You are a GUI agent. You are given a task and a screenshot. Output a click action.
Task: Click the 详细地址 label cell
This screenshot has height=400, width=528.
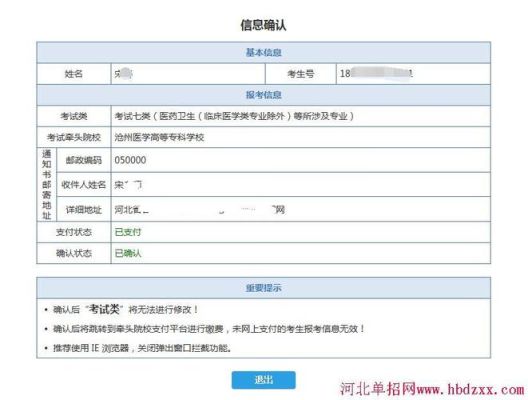[x=84, y=209]
